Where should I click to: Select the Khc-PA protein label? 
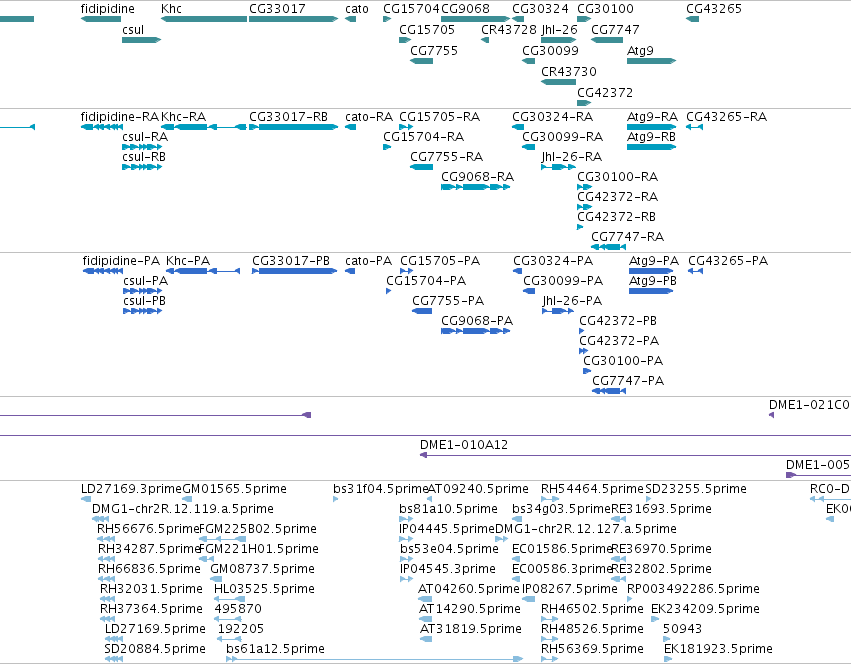pyautogui.click(x=188, y=261)
